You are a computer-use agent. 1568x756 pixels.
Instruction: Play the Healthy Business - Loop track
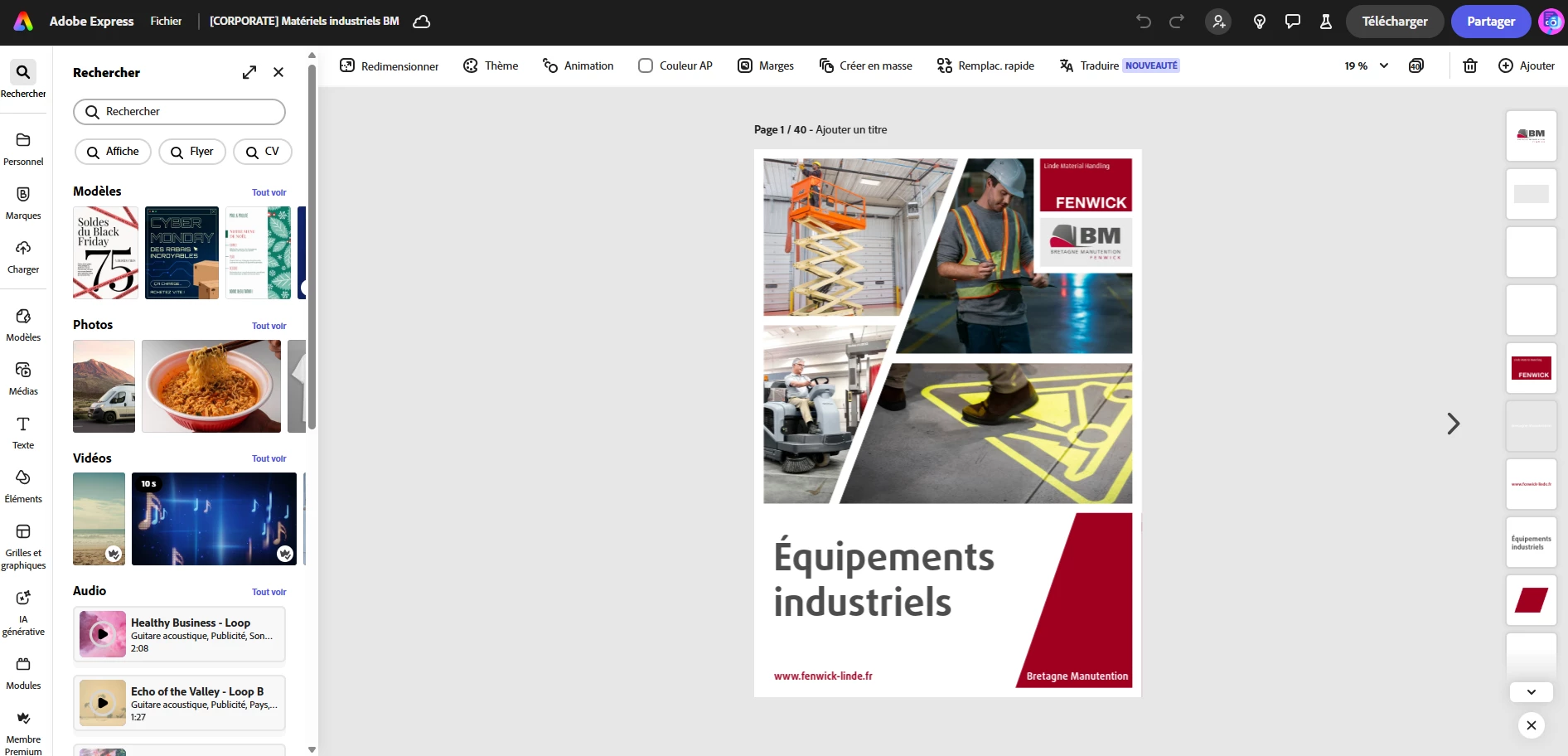pyautogui.click(x=103, y=634)
